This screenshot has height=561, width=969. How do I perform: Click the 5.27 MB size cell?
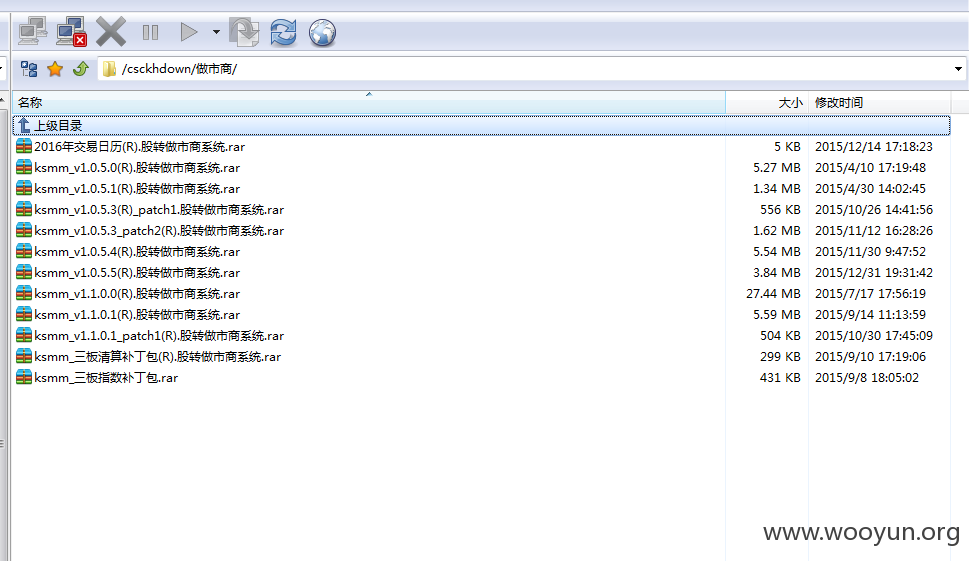(x=777, y=168)
